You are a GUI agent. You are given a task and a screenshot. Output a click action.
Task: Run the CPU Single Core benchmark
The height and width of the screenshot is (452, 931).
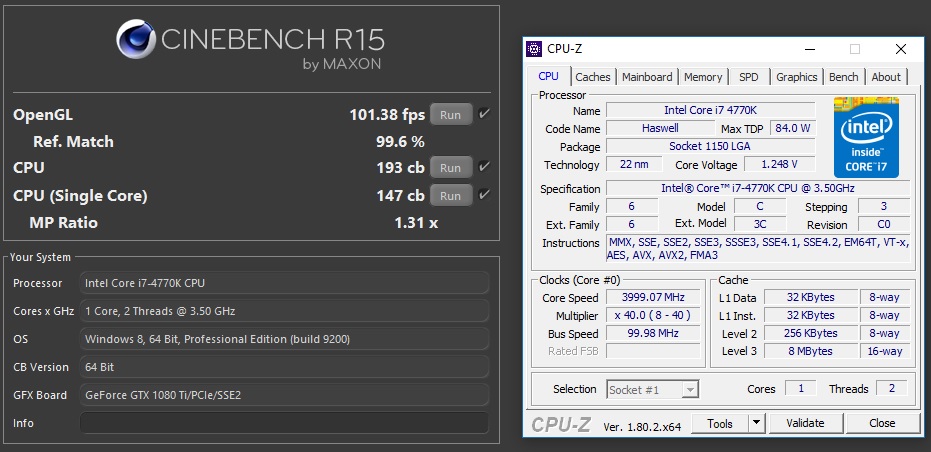pyautogui.click(x=451, y=195)
